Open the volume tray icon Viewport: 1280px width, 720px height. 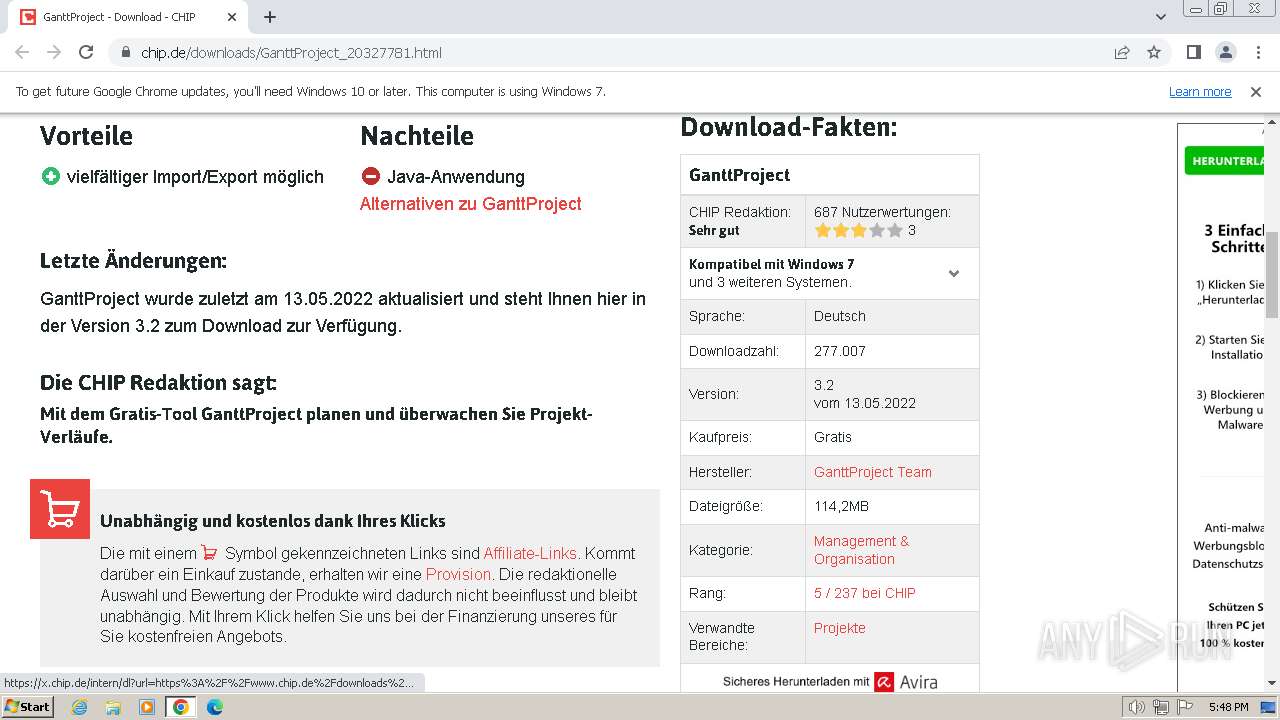click(1137, 707)
